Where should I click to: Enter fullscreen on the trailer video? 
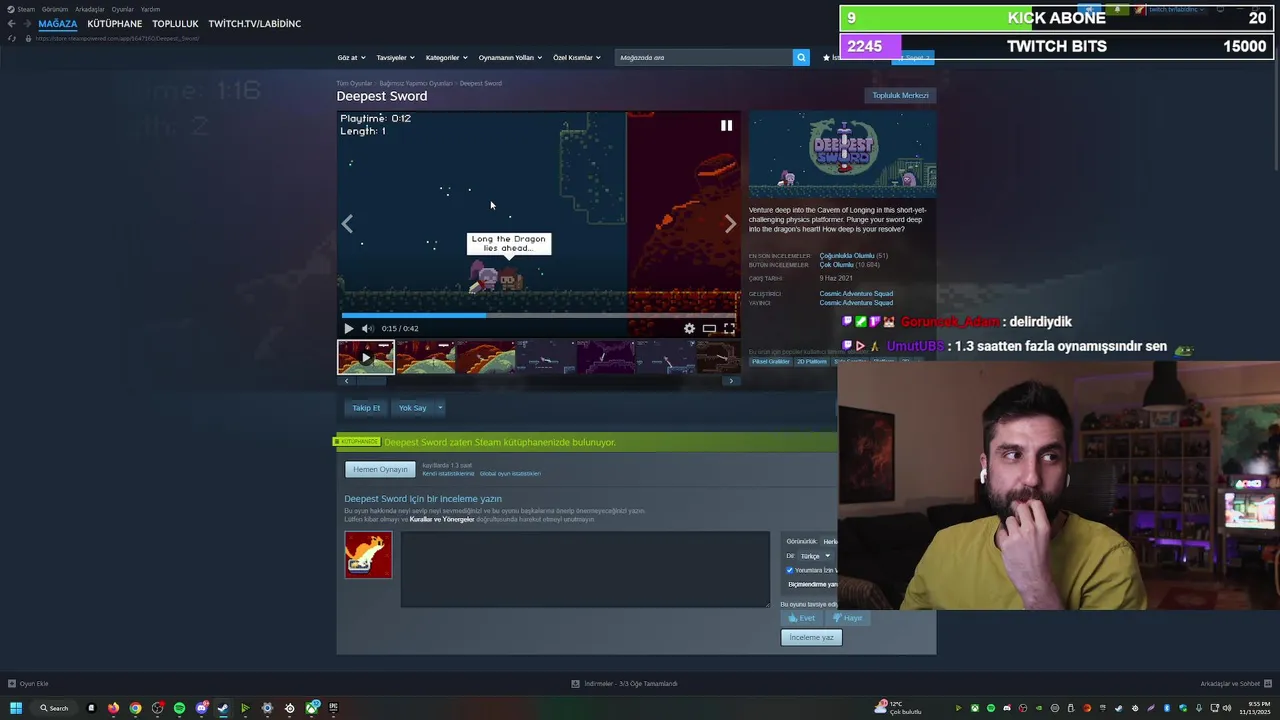pos(729,328)
